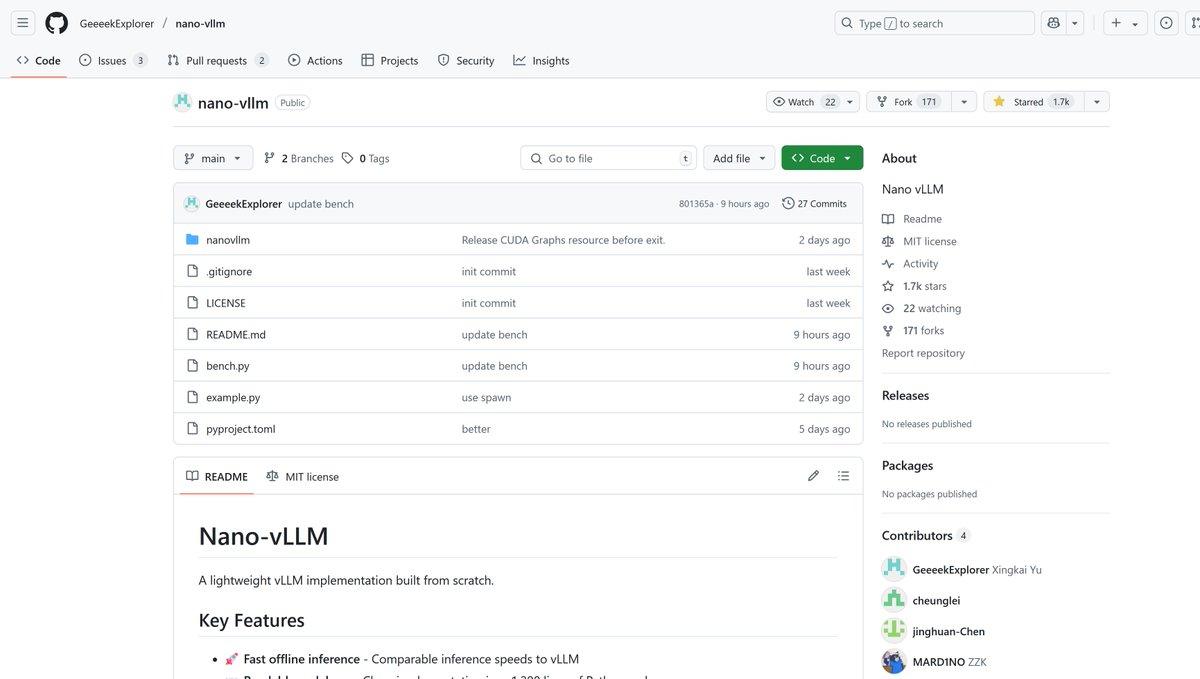Open the Releases heading link
The image size is (1200, 679).
tap(905, 396)
